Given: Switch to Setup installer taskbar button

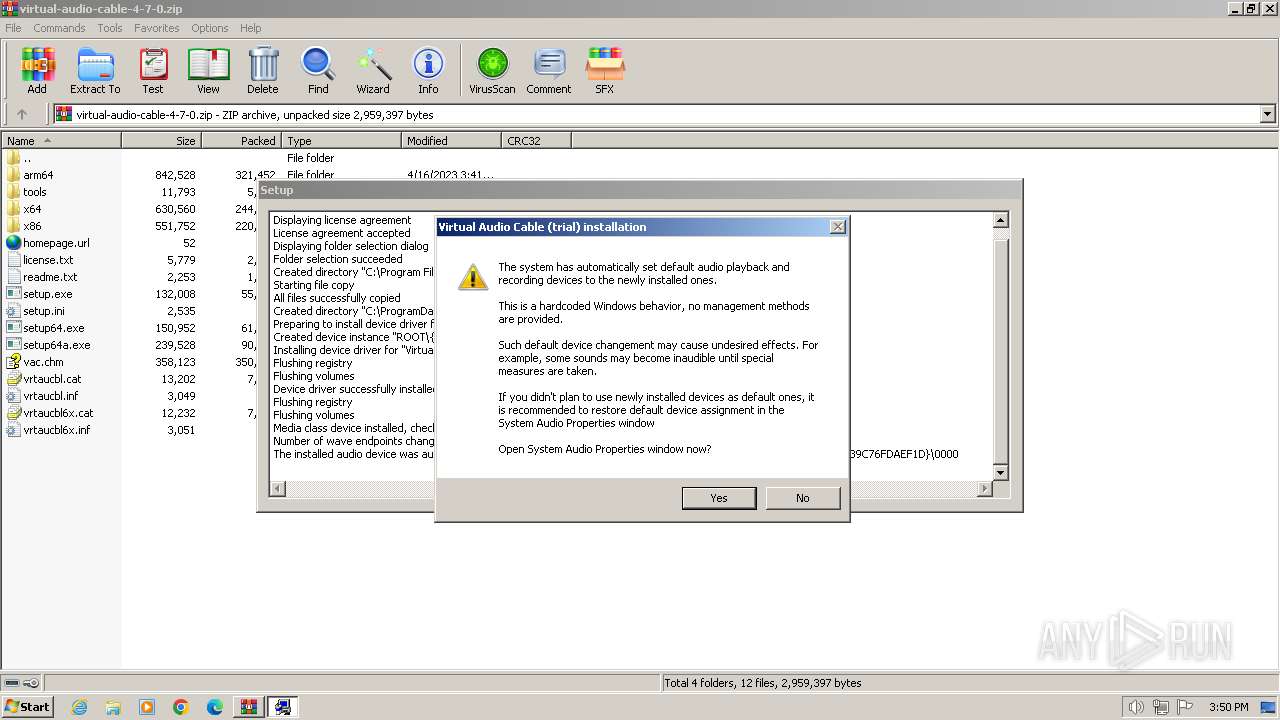Looking at the screenshot, I should pyautogui.click(x=283, y=707).
